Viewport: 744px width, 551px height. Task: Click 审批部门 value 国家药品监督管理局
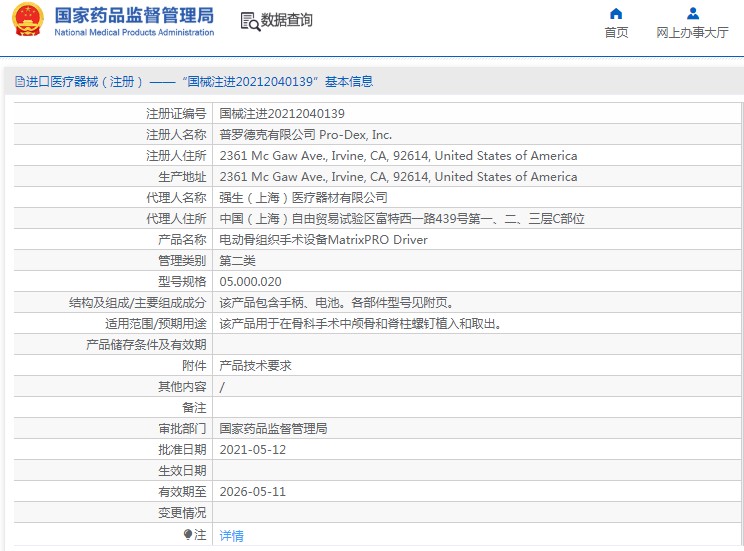[273, 429]
